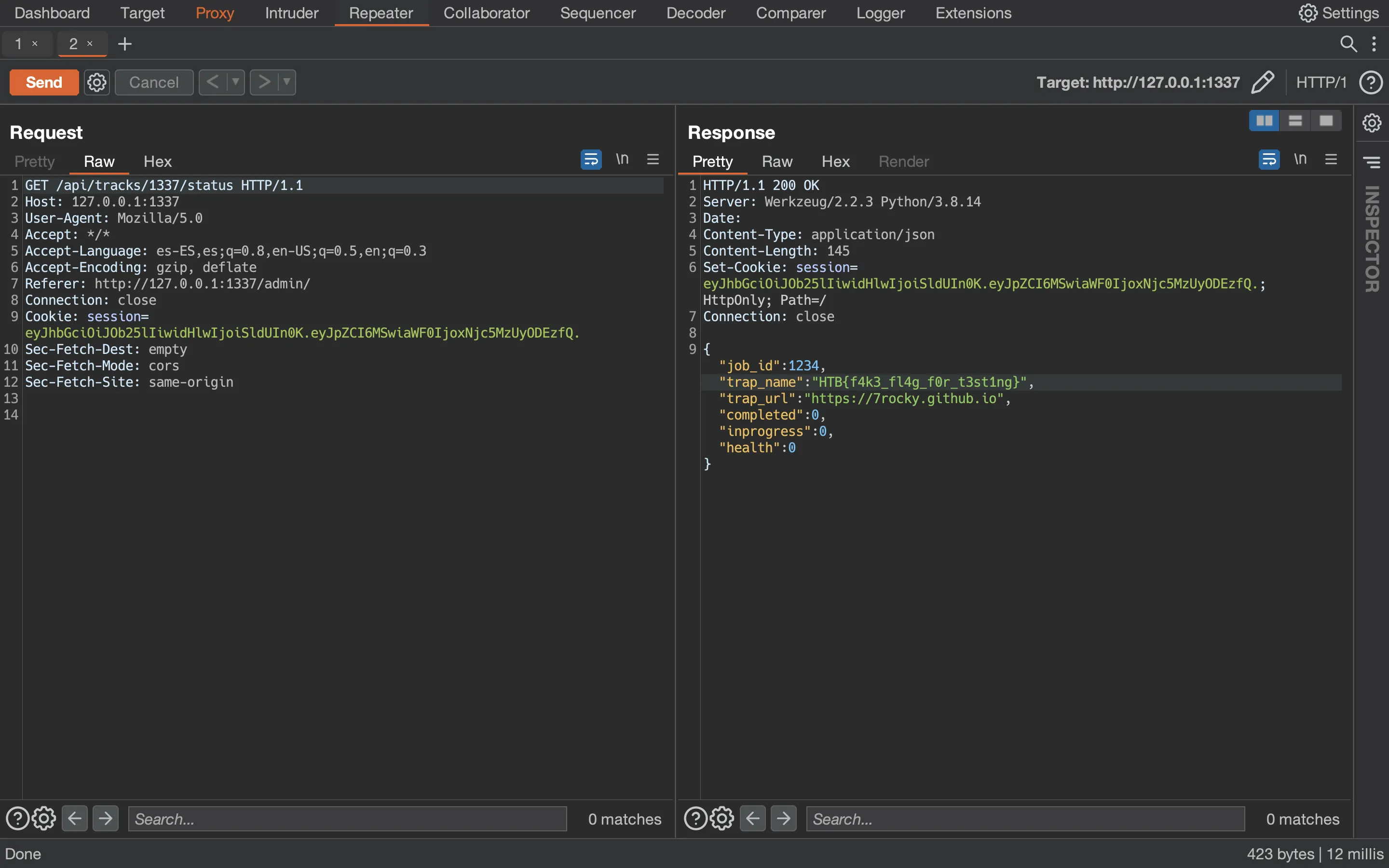Screen dimensions: 1389x868
Task: Jump to next Response search match
Action: (784, 819)
